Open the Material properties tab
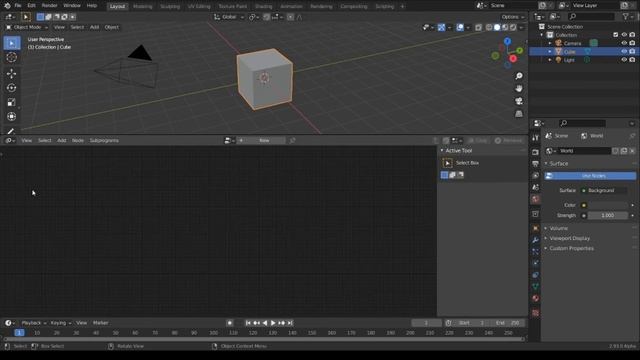640x360 pixels. (x=536, y=298)
